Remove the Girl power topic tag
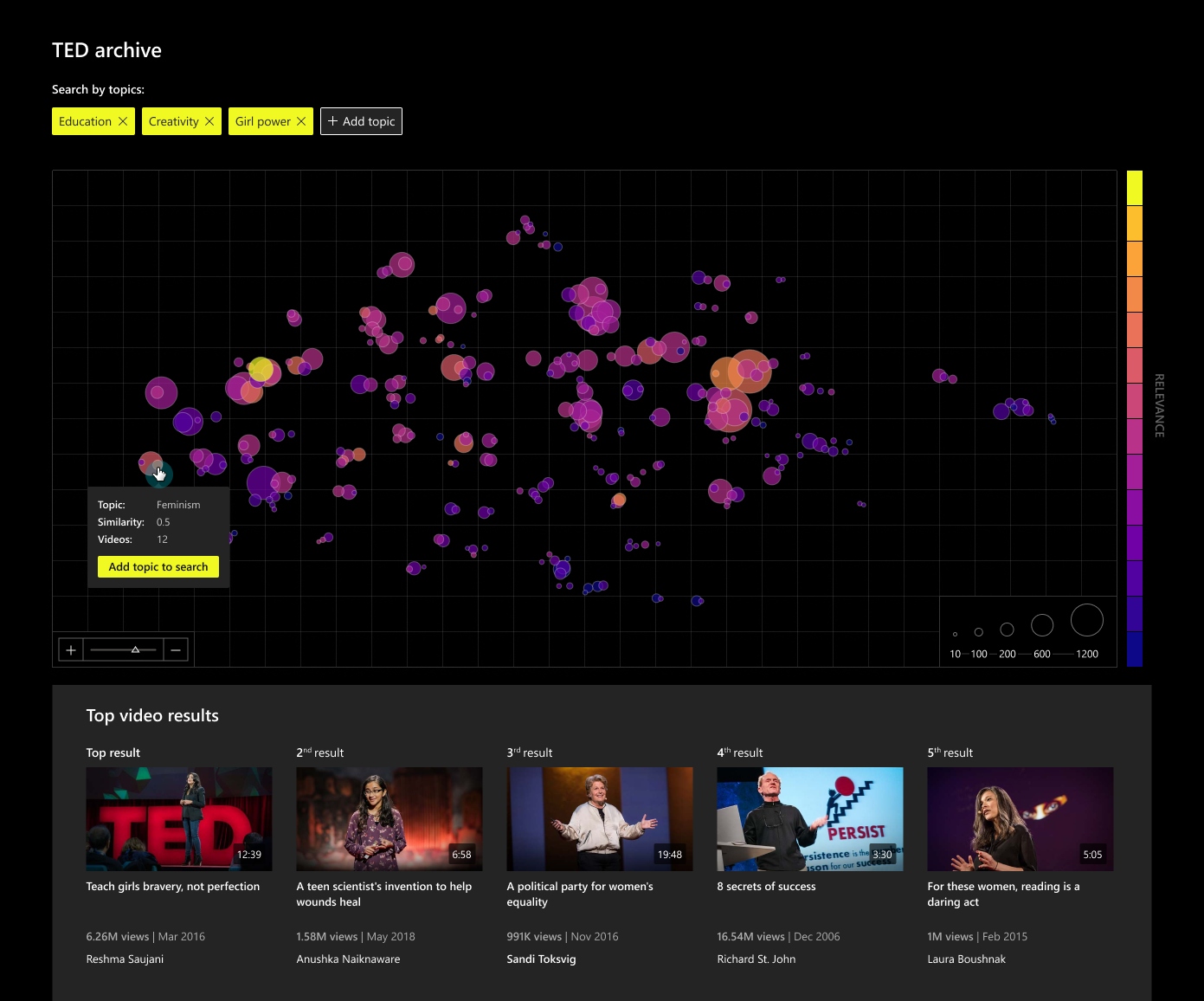This screenshot has height=1001, width=1204. [301, 121]
